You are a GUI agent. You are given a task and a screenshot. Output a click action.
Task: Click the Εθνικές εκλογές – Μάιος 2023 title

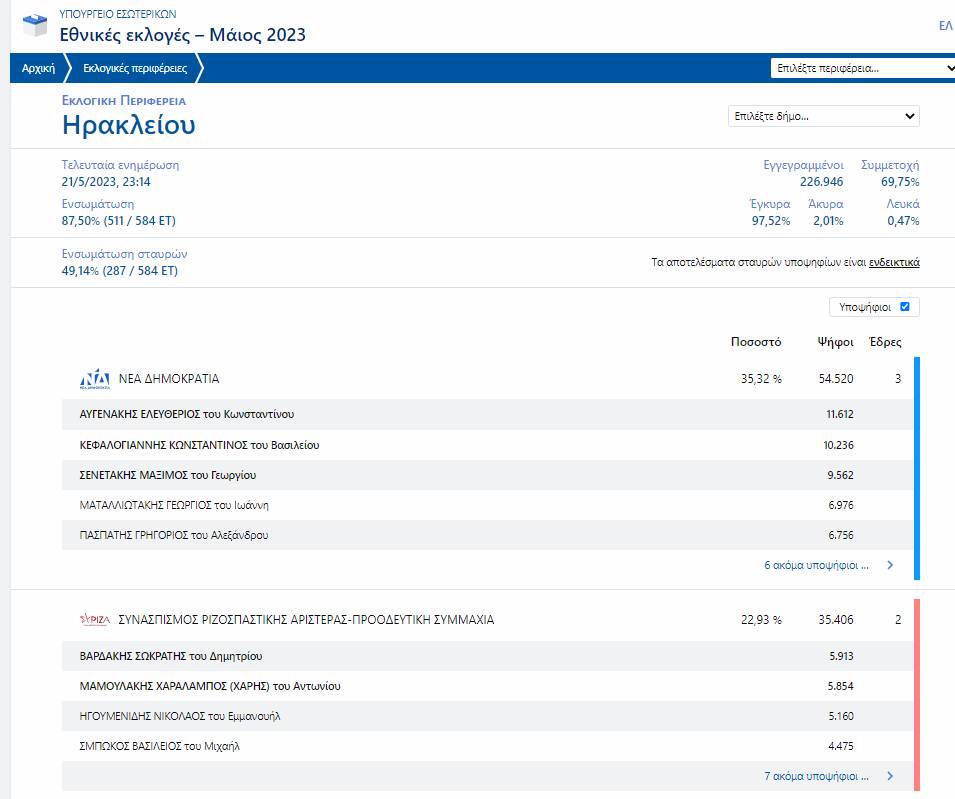tap(183, 35)
